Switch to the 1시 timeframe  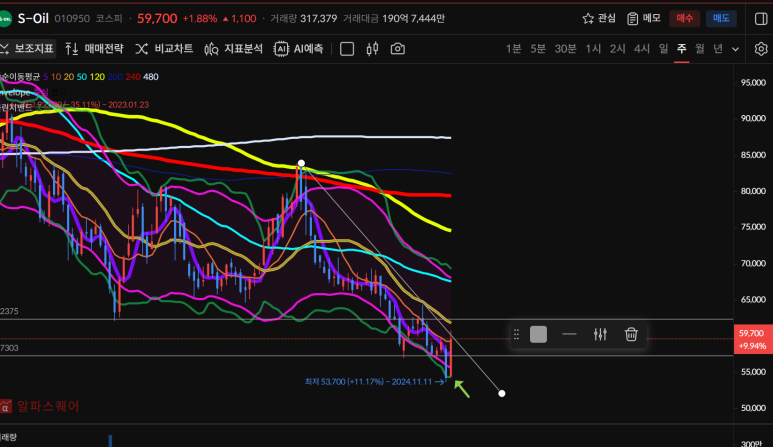pos(593,49)
